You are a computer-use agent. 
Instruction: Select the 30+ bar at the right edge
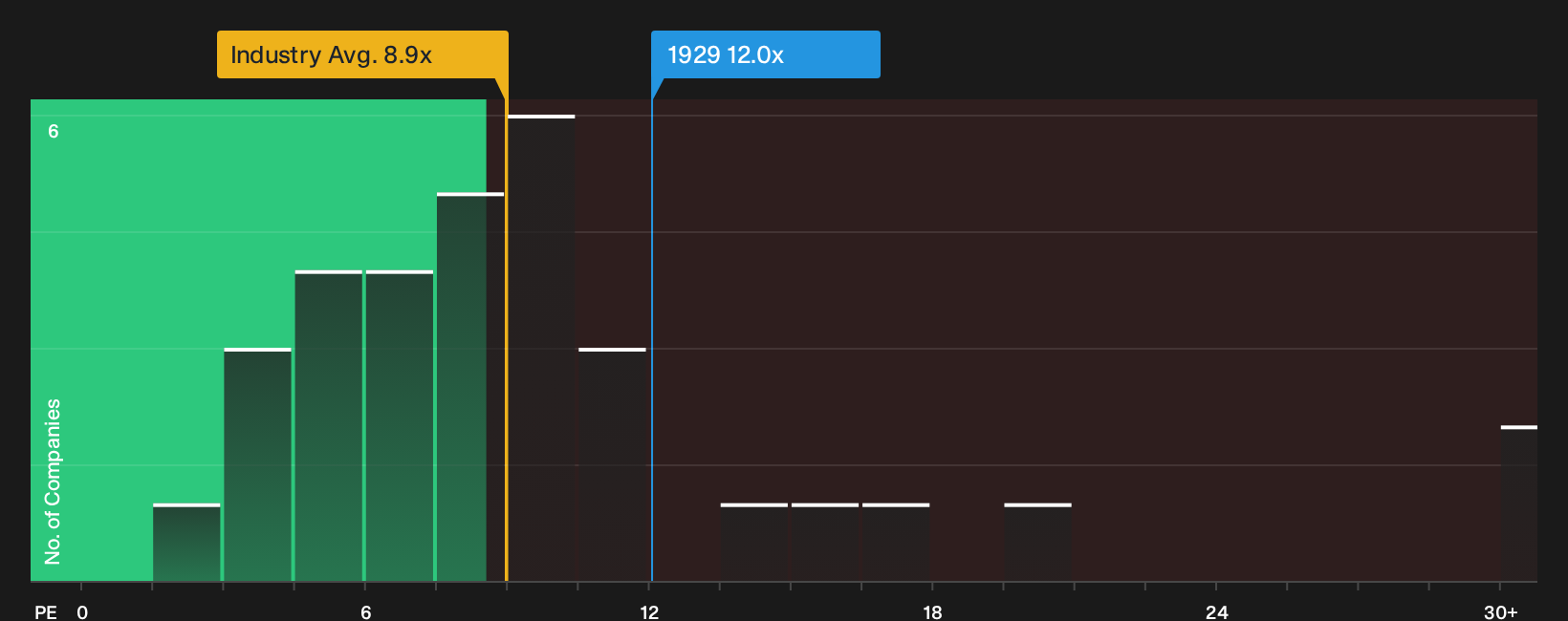click(1519, 503)
